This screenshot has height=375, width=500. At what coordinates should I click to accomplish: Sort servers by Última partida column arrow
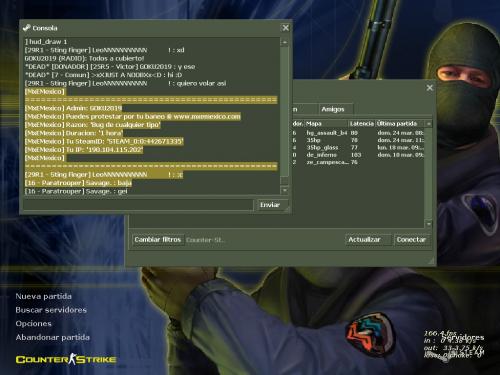tap(428, 124)
